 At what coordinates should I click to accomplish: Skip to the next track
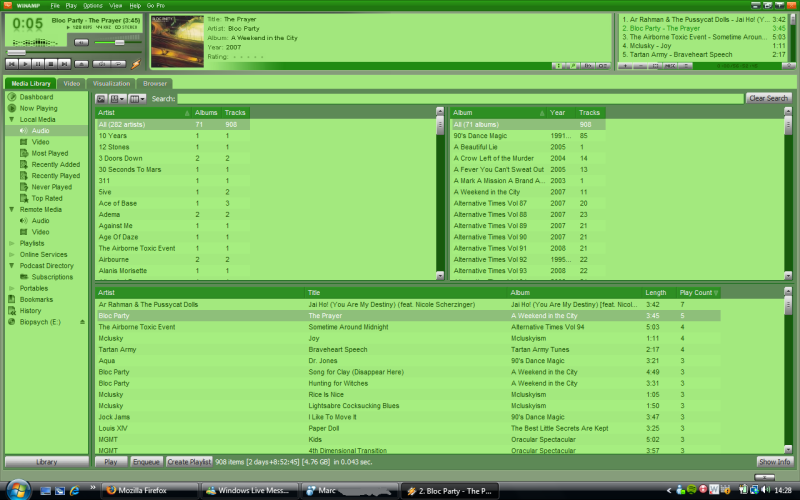click(x=64, y=64)
